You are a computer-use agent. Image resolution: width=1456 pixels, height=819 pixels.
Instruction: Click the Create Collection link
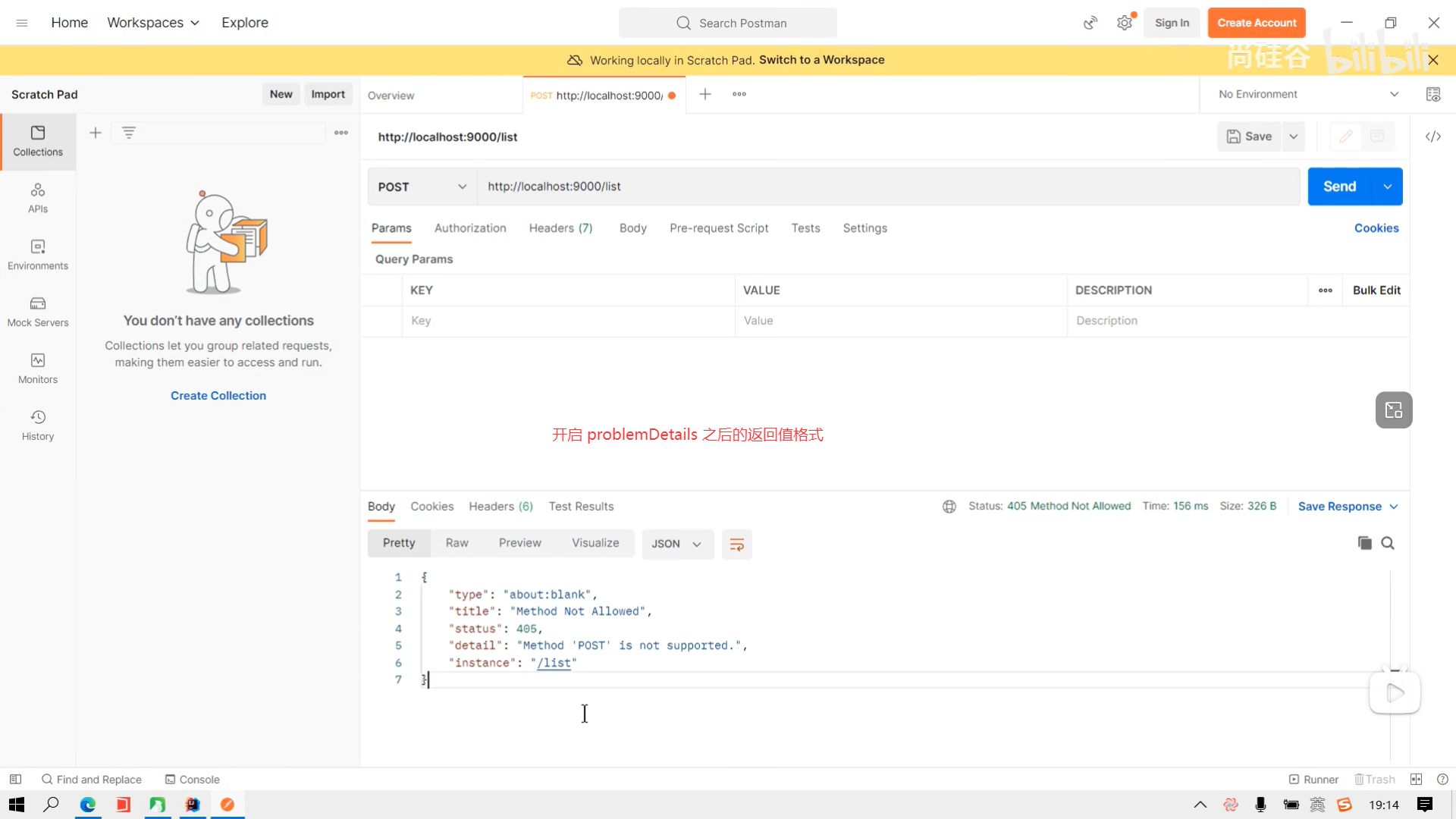tap(218, 396)
